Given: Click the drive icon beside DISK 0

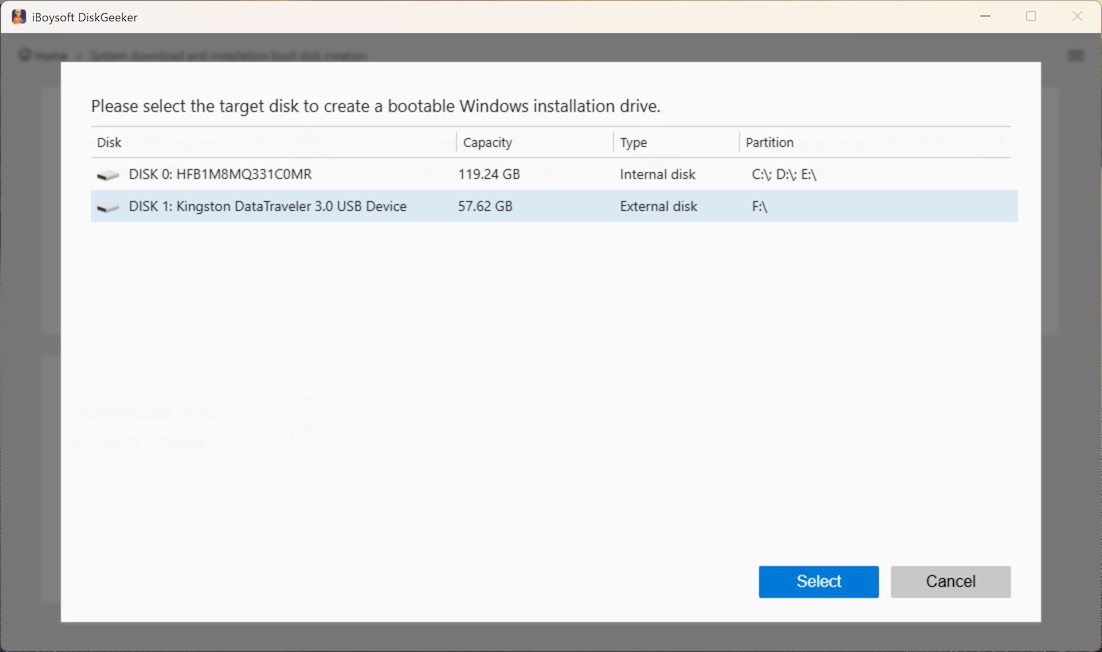Looking at the screenshot, I should pyautogui.click(x=107, y=174).
